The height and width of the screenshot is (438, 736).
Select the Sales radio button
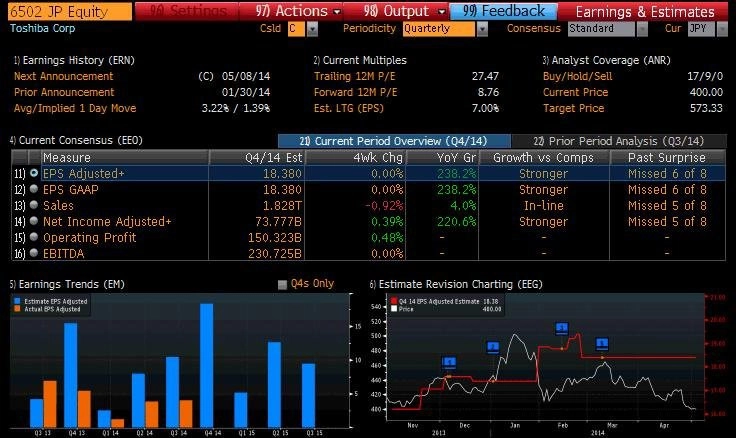point(34,205)
